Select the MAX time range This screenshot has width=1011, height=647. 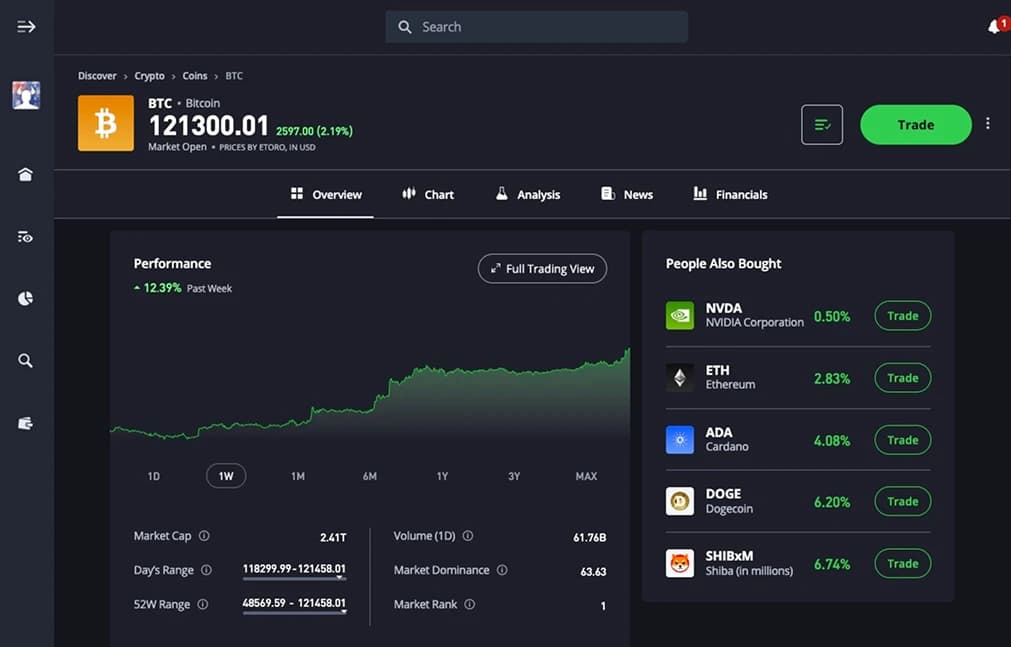point(585,476)
